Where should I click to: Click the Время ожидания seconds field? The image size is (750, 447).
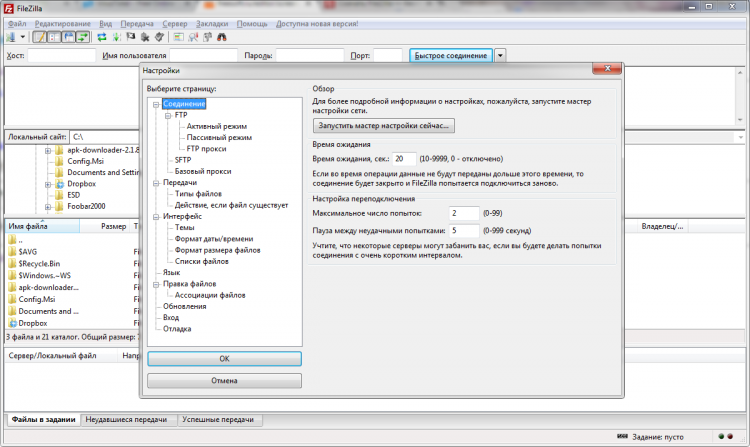(x=404, y=159)
